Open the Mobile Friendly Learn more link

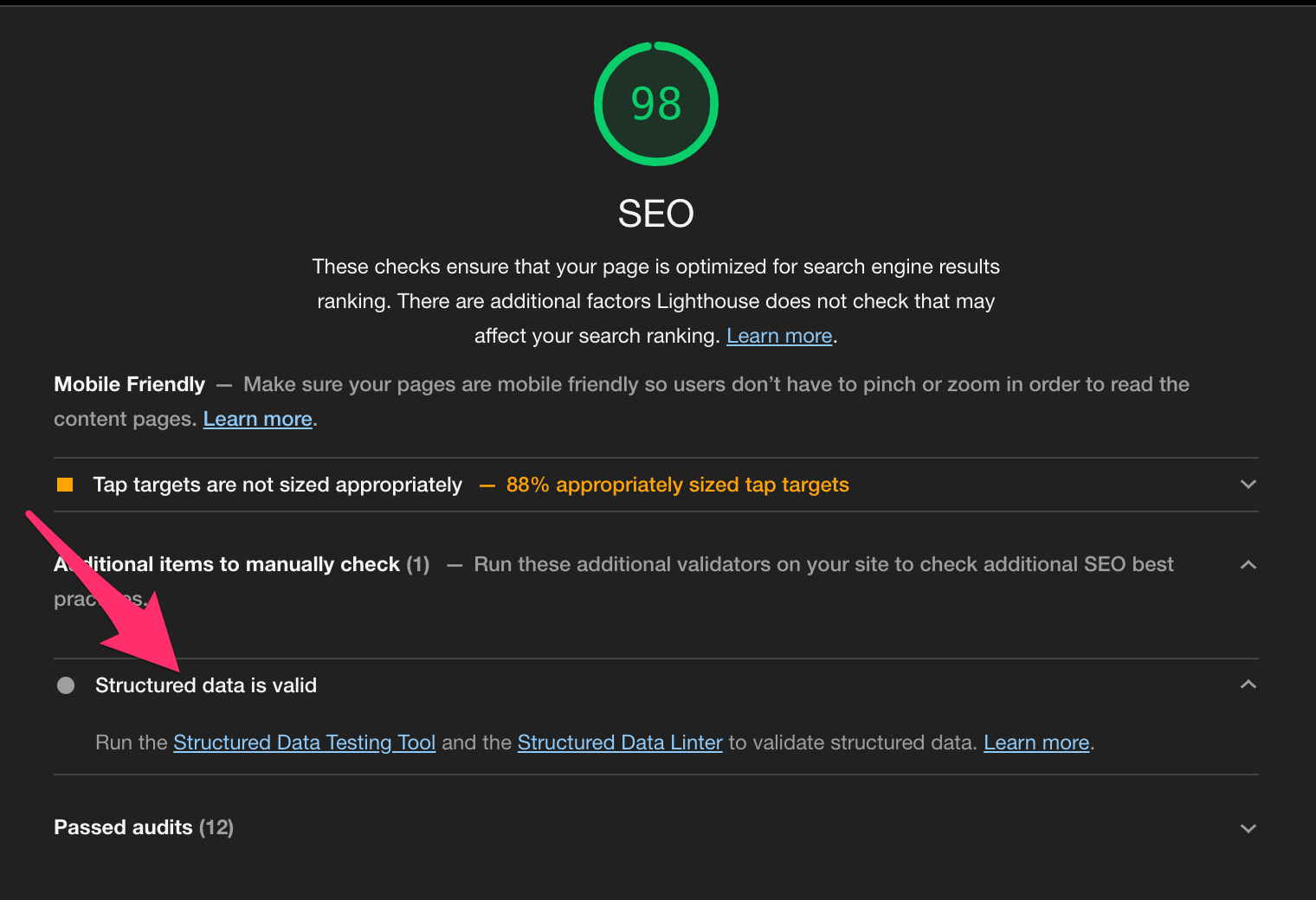pyautogui.click(x=257, y=419)
